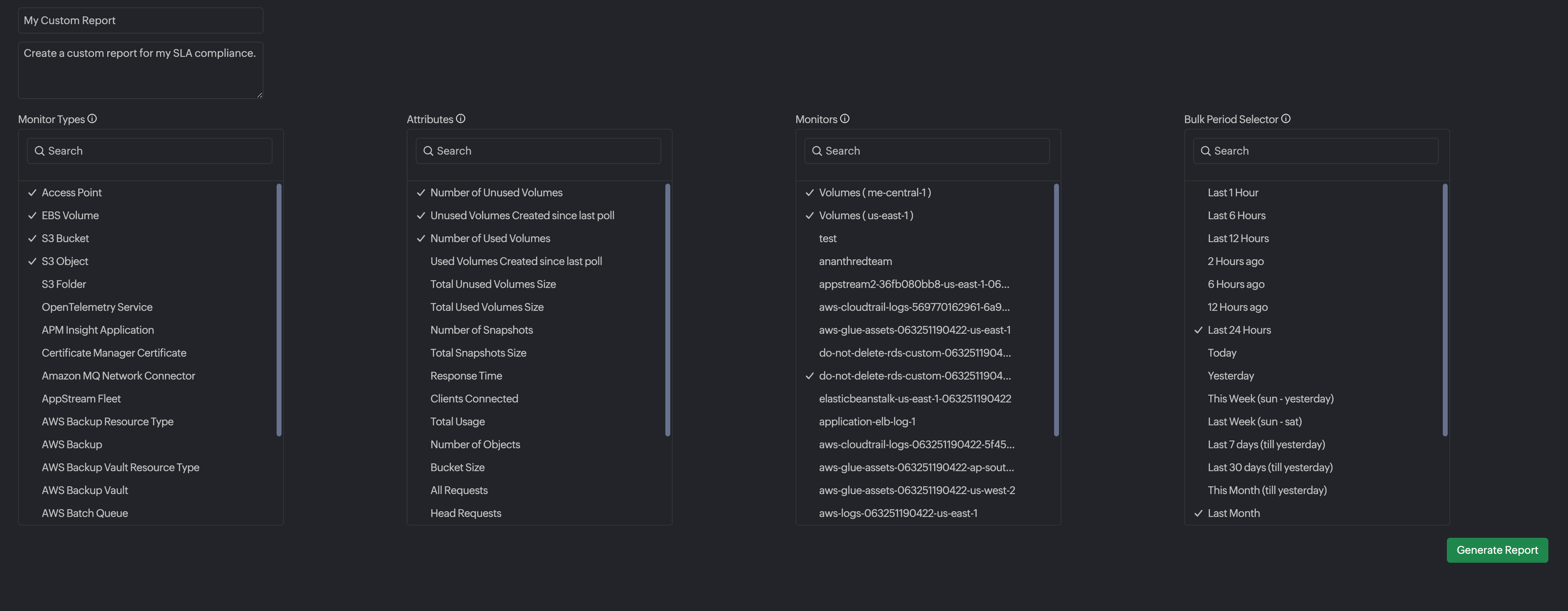Click the report name field
Viewport: 1568px width, 611px height.
[141, 21]
